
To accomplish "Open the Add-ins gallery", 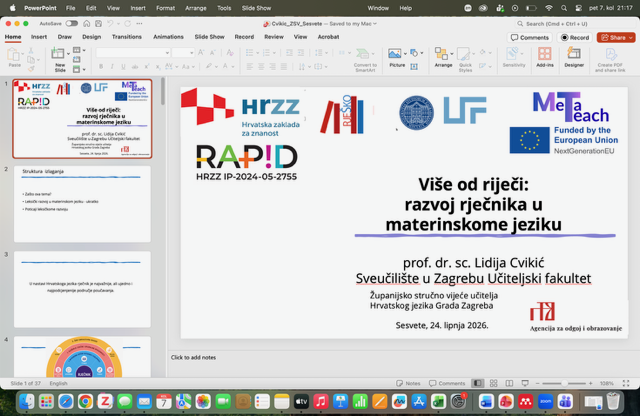I will [544, 57].
